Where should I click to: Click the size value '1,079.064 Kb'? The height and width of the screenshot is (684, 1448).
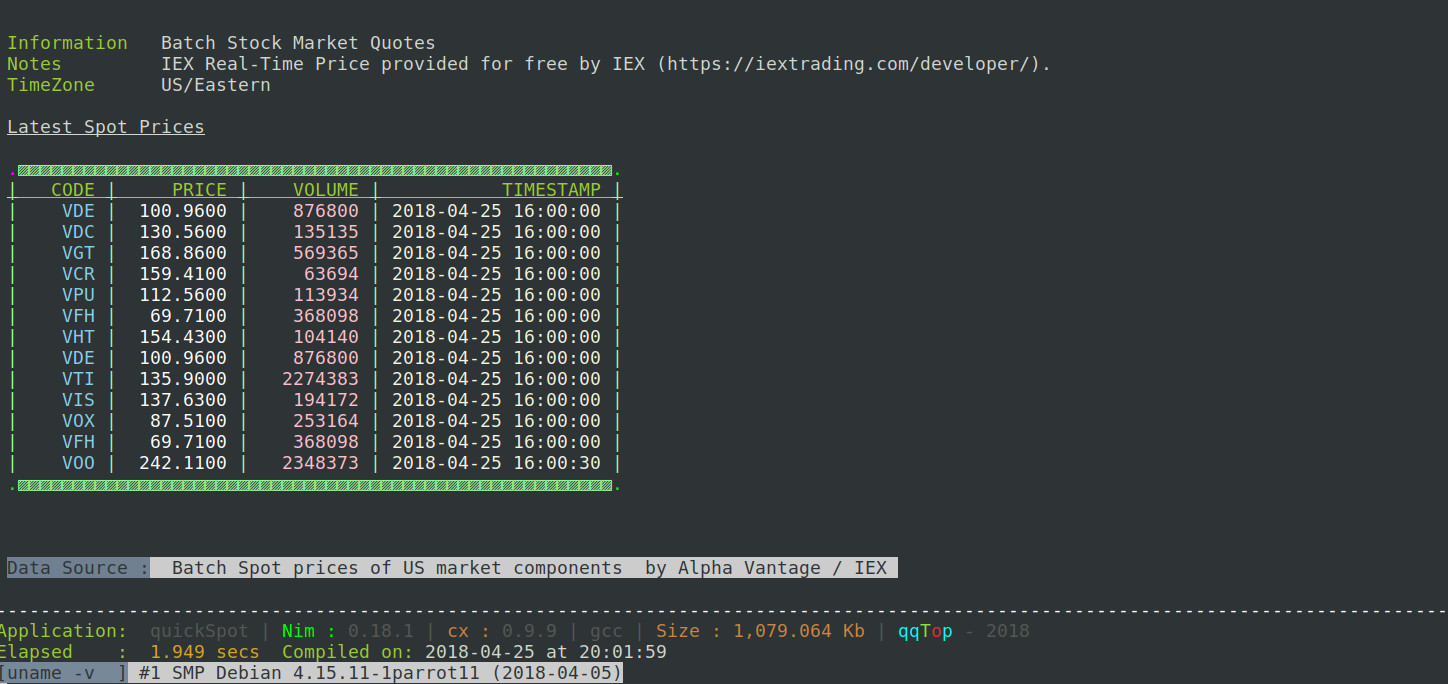(x=801, y=631)
